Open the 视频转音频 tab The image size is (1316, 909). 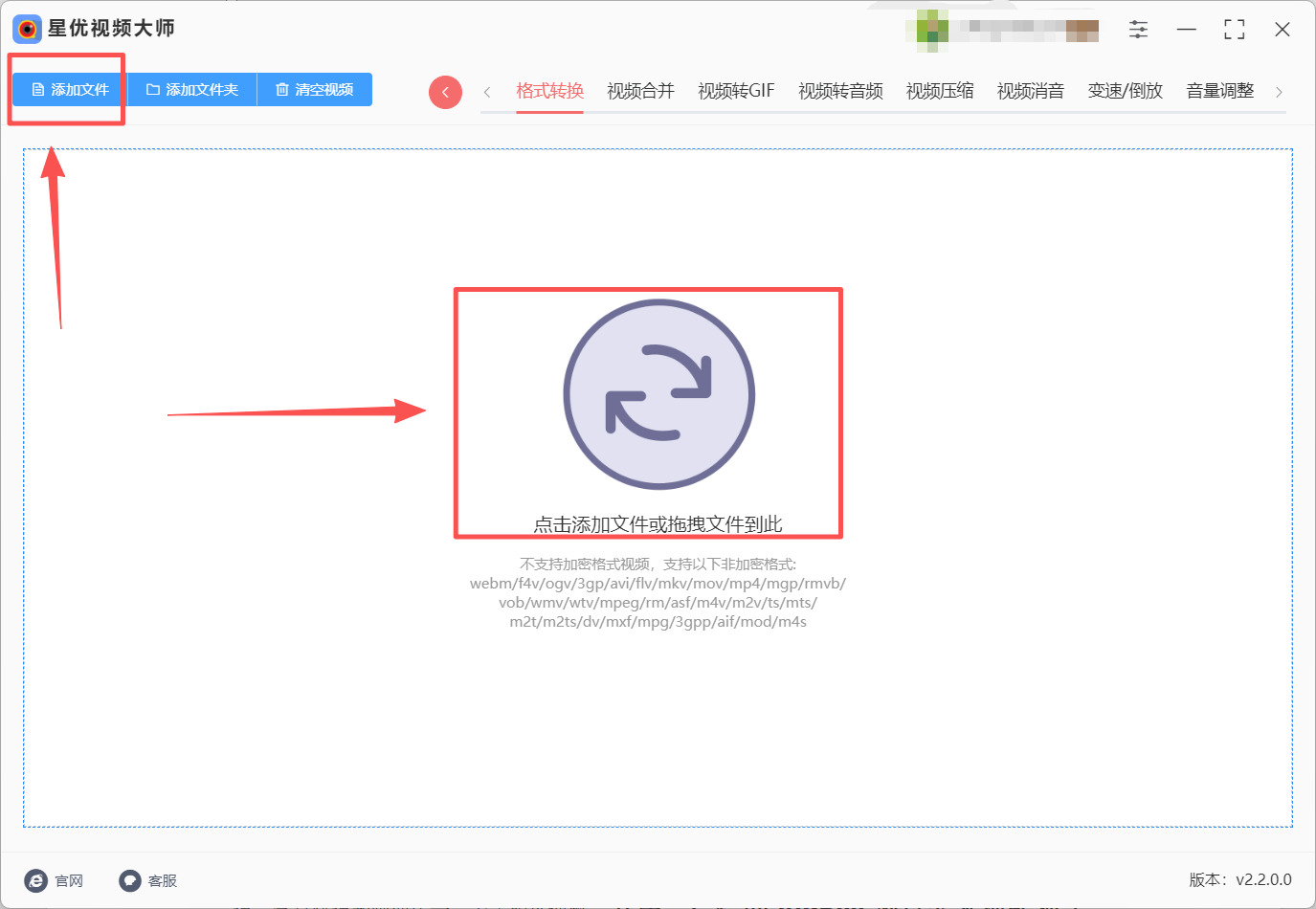[840, 91]
